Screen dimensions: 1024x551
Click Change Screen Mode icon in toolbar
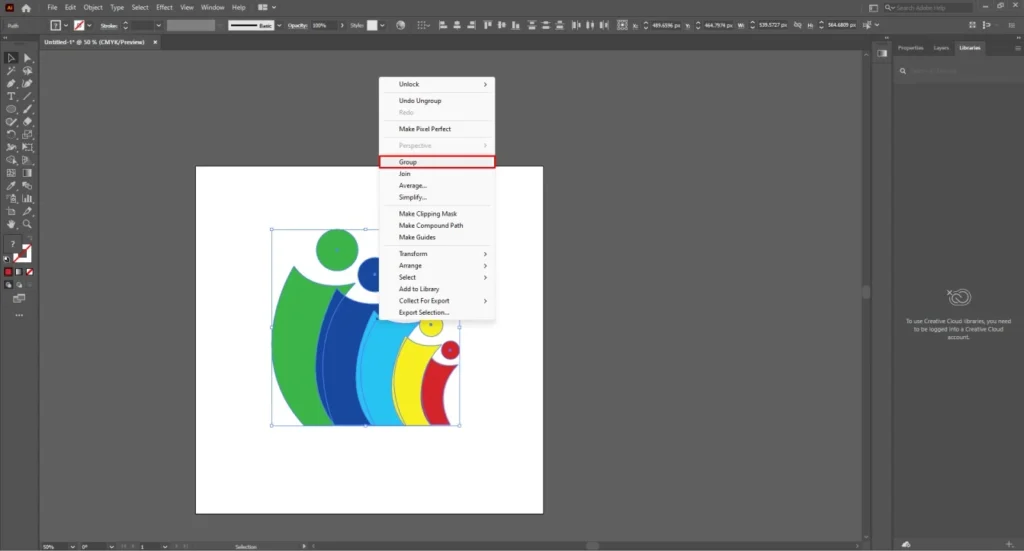tap(19, 298)
